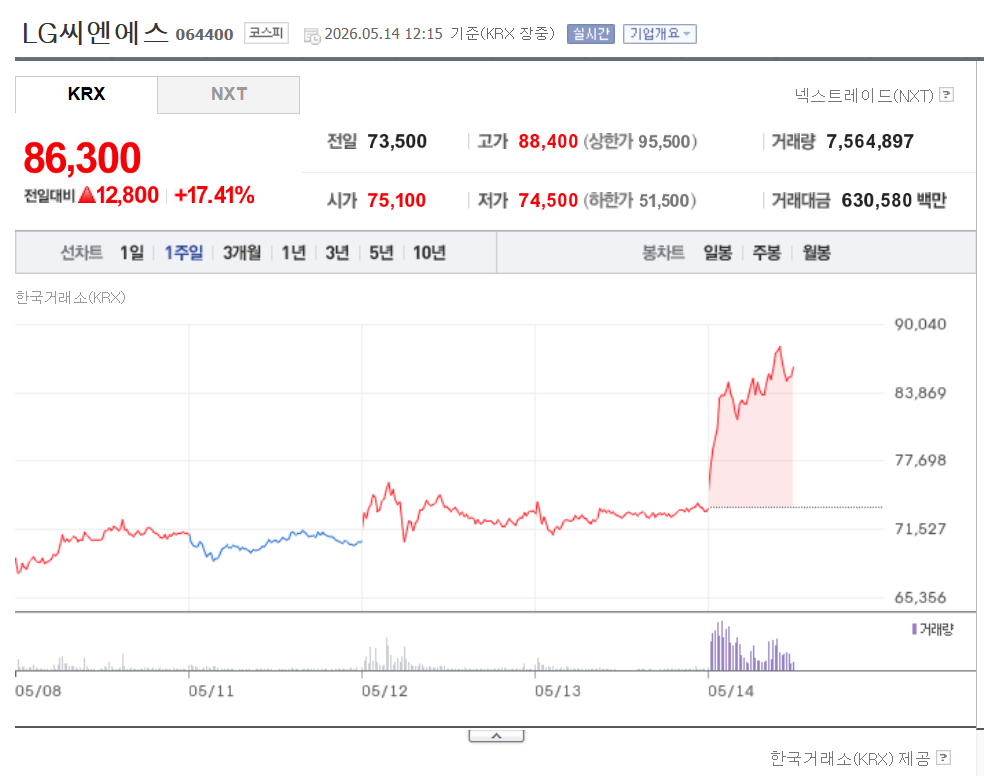Screen dimensions: 984x776
Task: Select the 3년 line chart period
Action: point(337,253)
